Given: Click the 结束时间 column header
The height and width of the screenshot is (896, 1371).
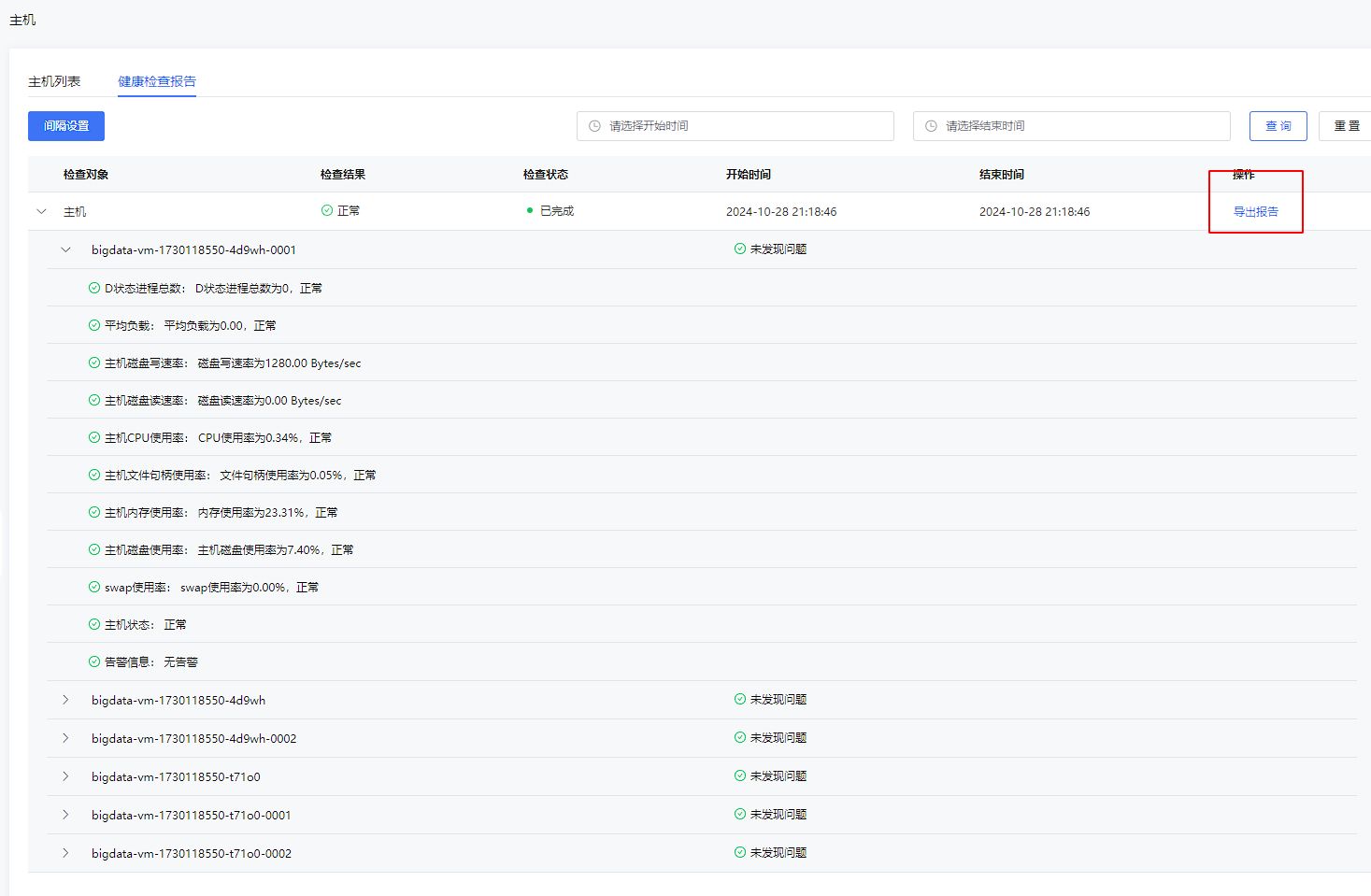Looking at the screenshot, I should tap(1002, 175).
